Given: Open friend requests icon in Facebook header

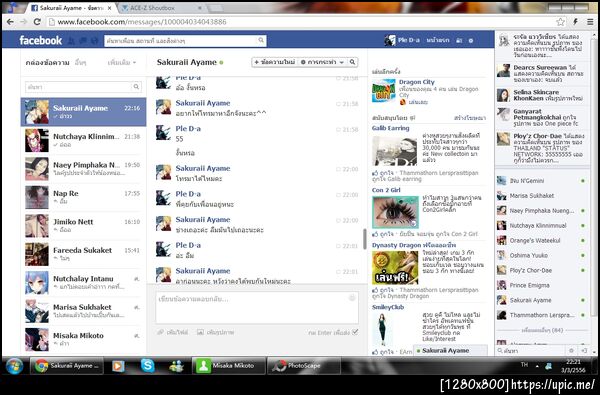Looking at the screenshot, I should pos(71,40).
